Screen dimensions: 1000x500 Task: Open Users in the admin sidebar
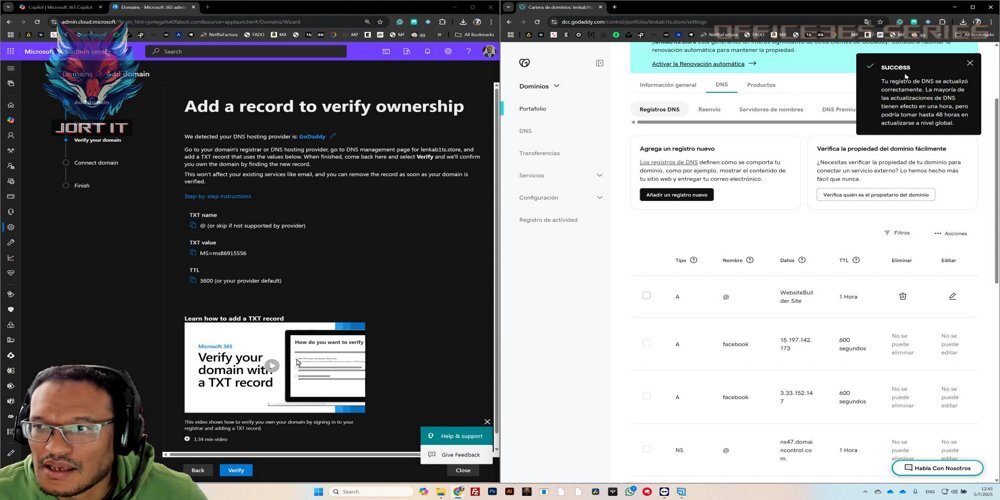coord(10,135)
